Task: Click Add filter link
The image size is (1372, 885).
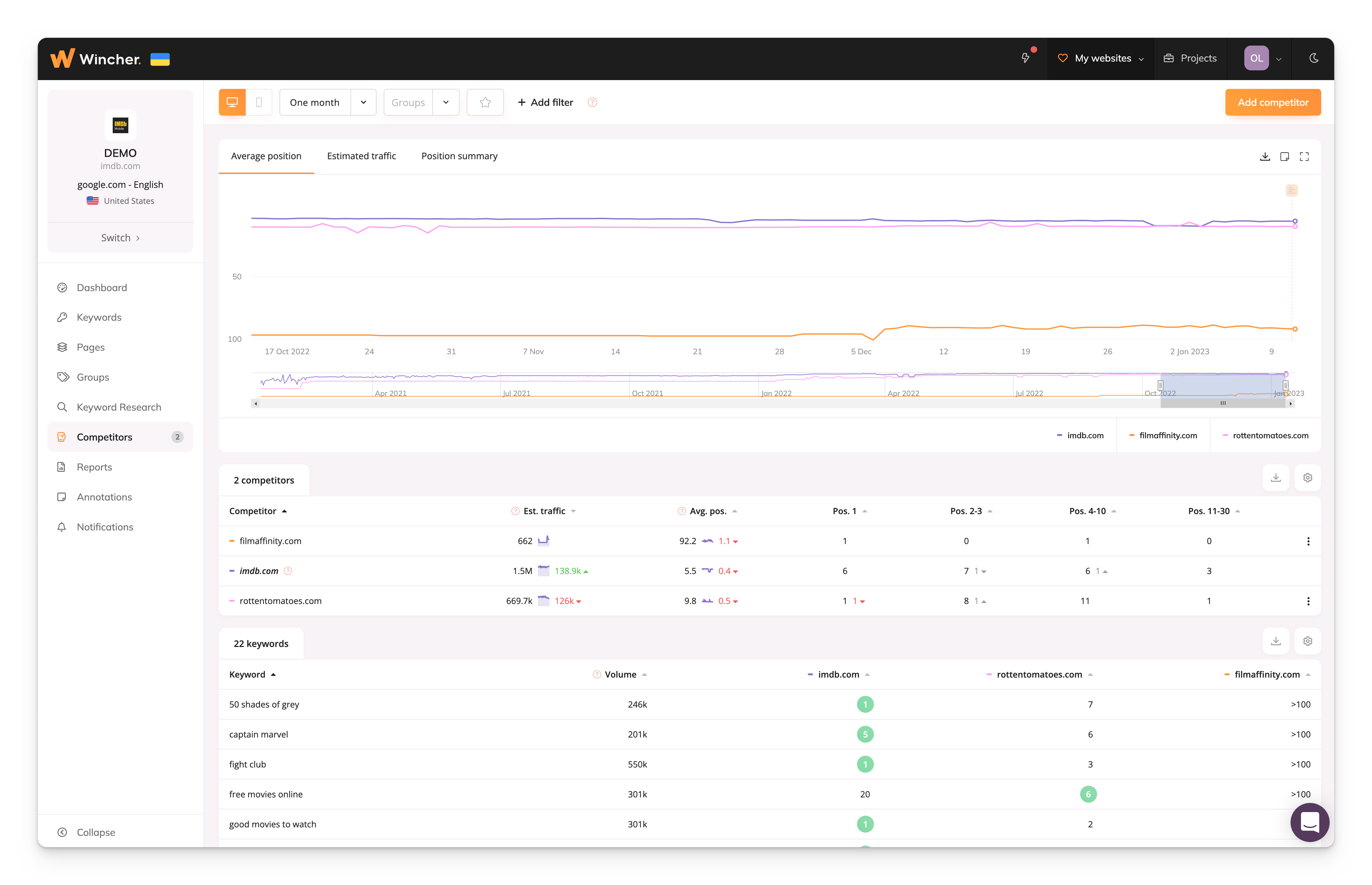Action: (x=545, y=102)
